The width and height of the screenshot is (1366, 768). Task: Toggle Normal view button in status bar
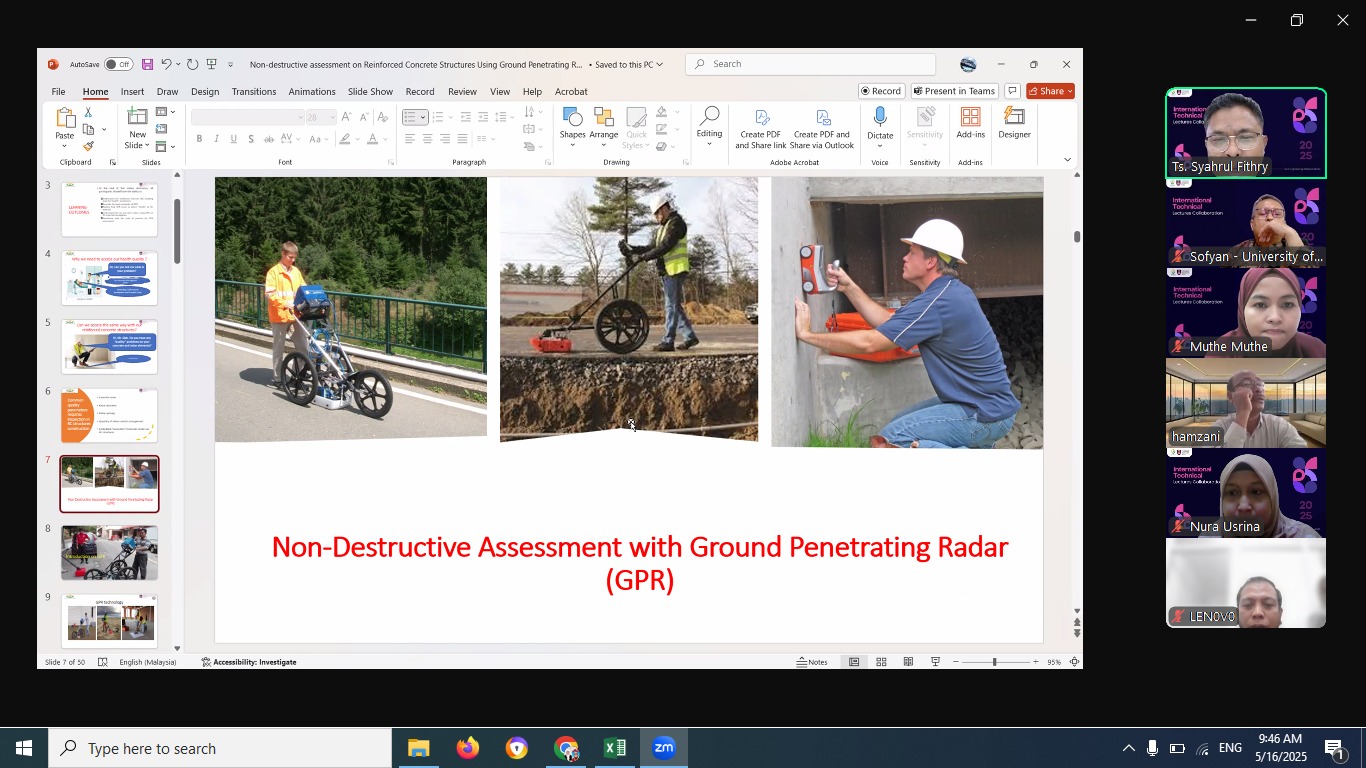pyautogui.click(x=854, y=662)
